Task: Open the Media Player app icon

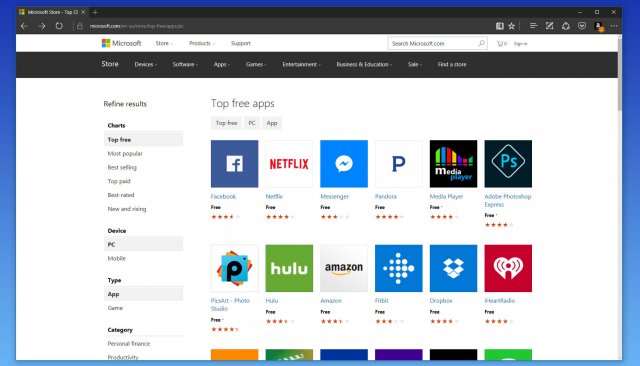Action: click(x=453, y=164)
